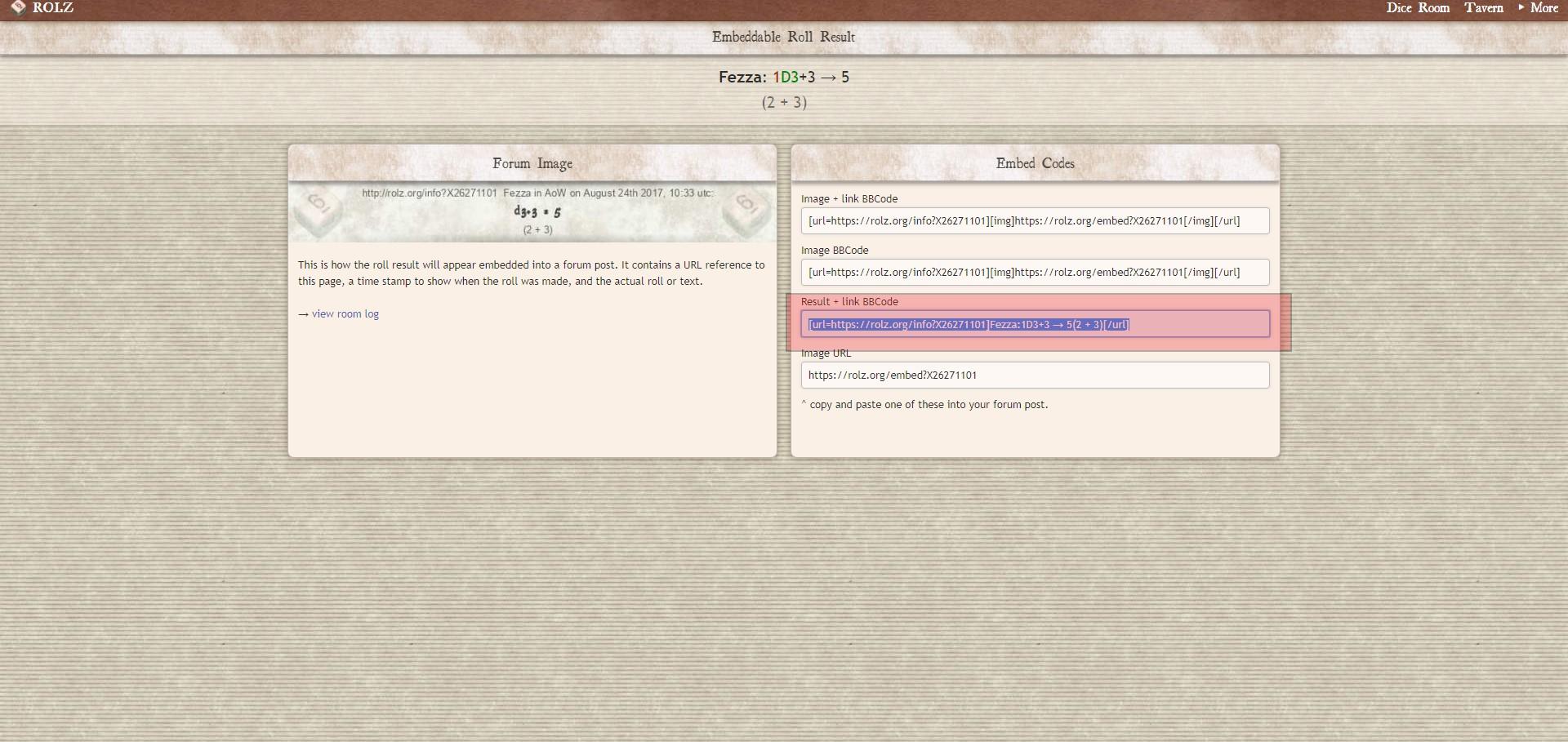Go to the Tavern page

click(1483, 8)
